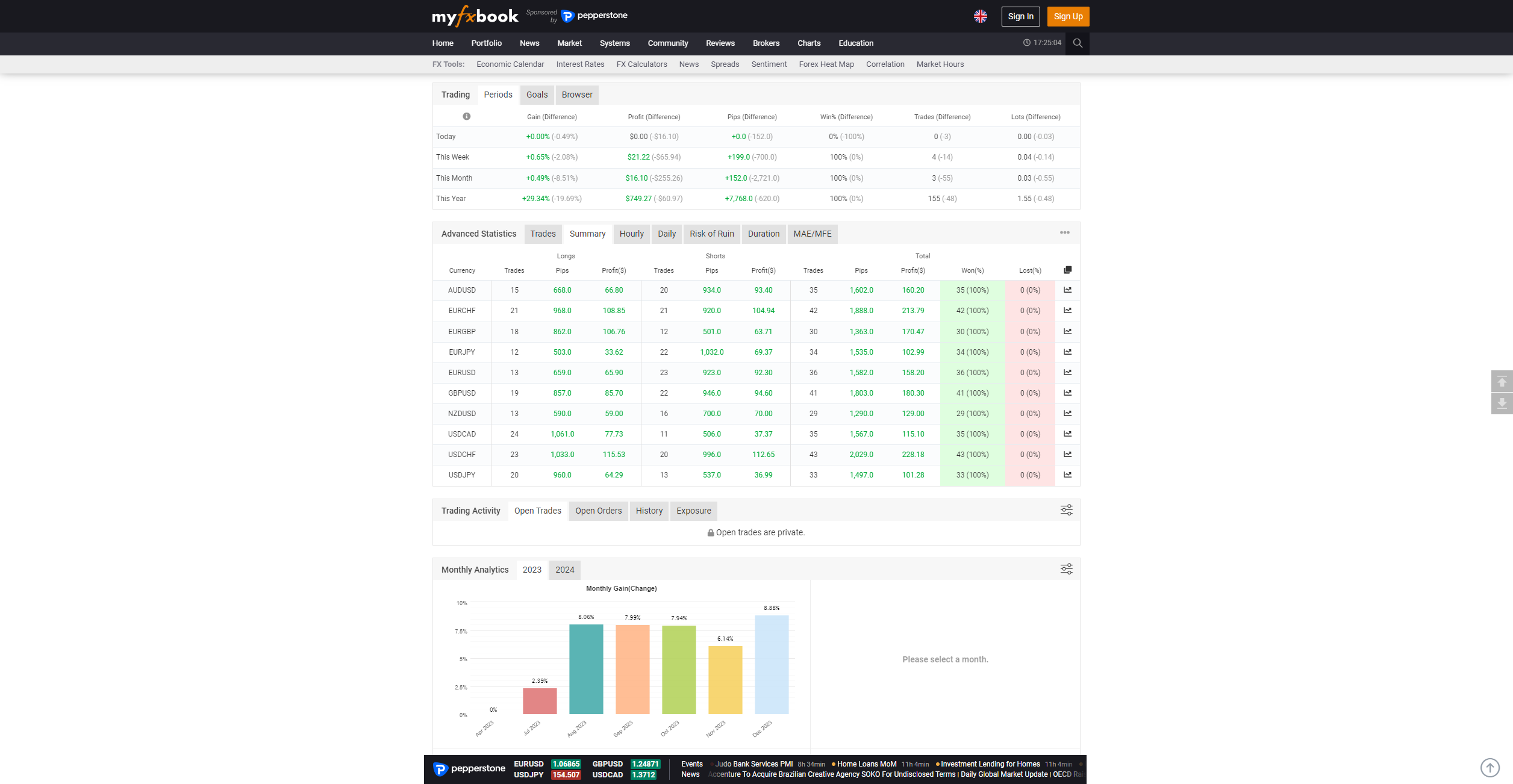Image resolution: width=1513 pixels, height=784 pixels.
Task: Open chart icon for AUDUSD row
Action: tap(1067, 290)
